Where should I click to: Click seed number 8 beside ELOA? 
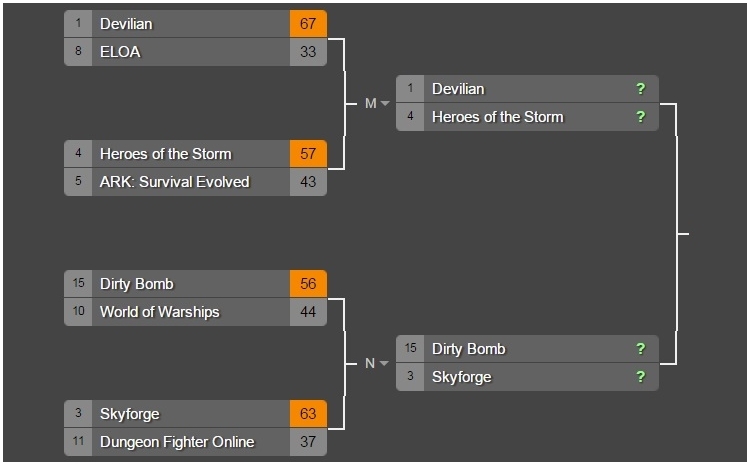click(78, 51)
